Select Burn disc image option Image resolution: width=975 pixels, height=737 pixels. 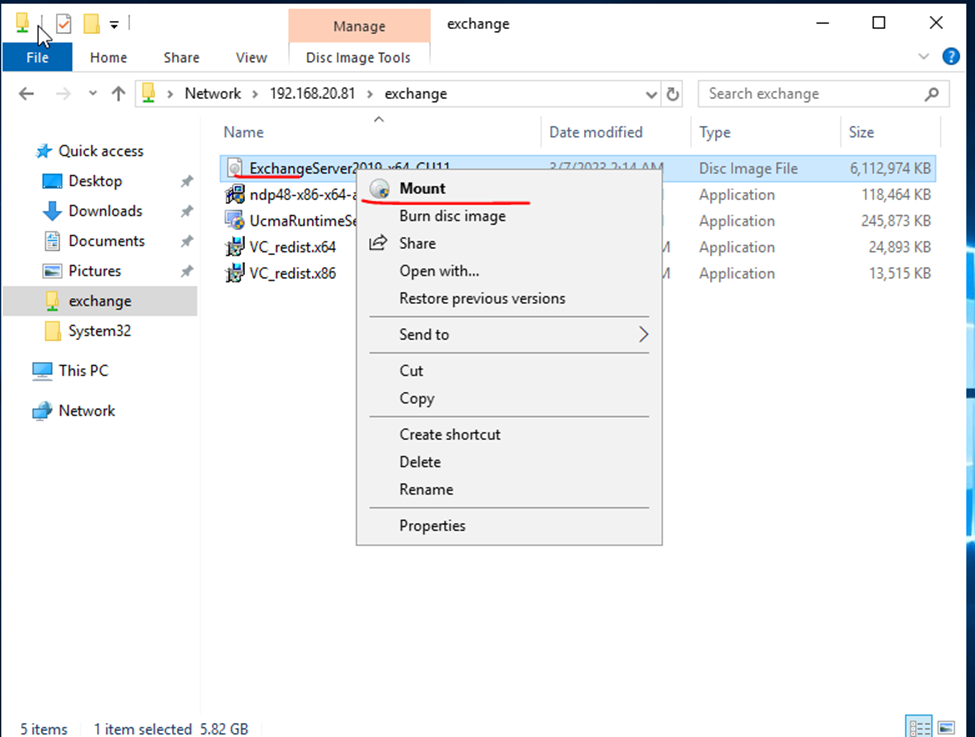452,216
